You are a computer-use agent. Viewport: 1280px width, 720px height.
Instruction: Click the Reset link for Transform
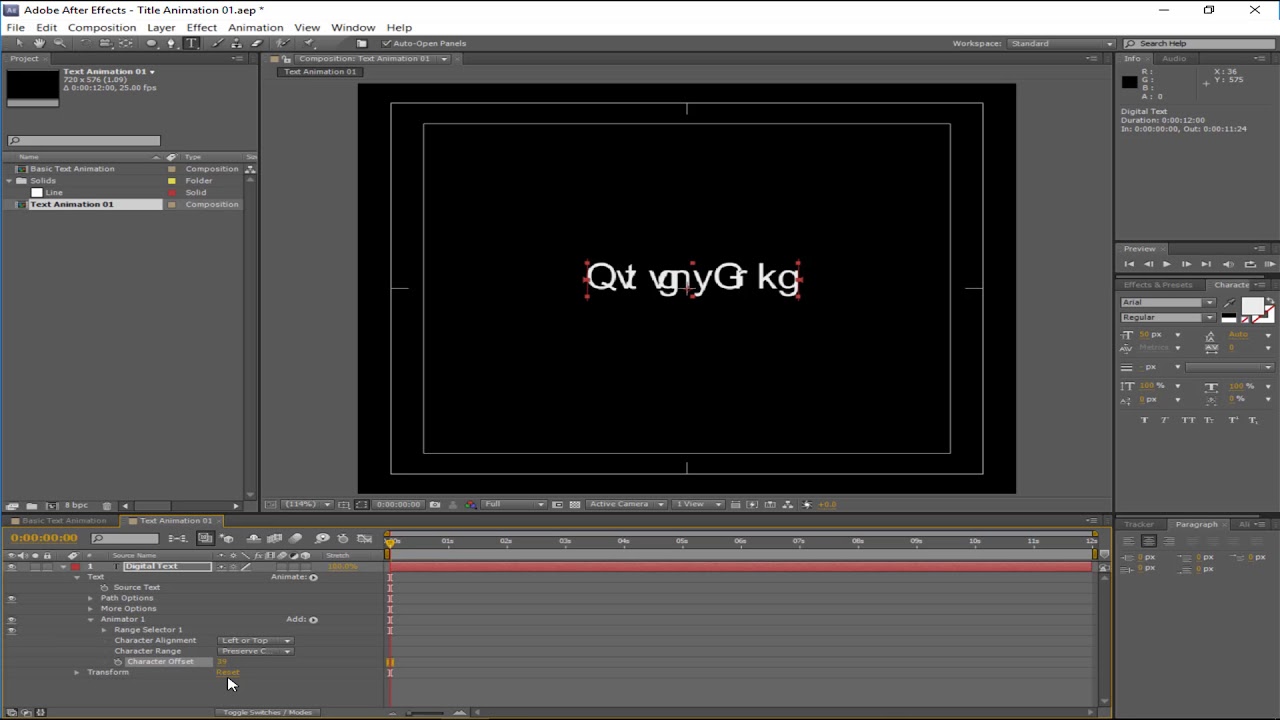coord(227,672)
